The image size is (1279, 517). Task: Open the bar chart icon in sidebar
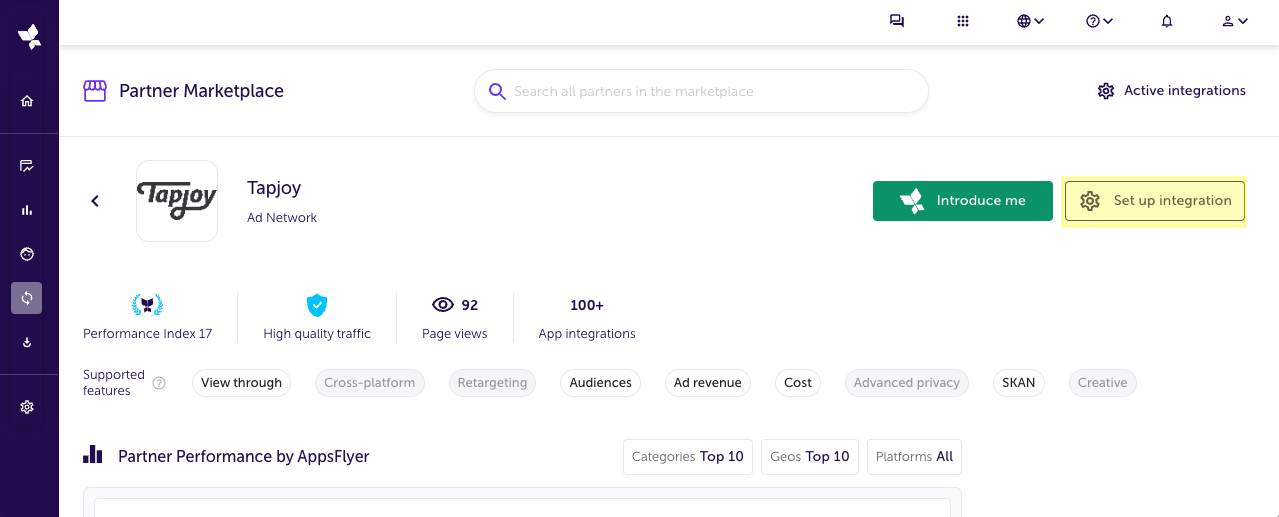pos(27,210)
